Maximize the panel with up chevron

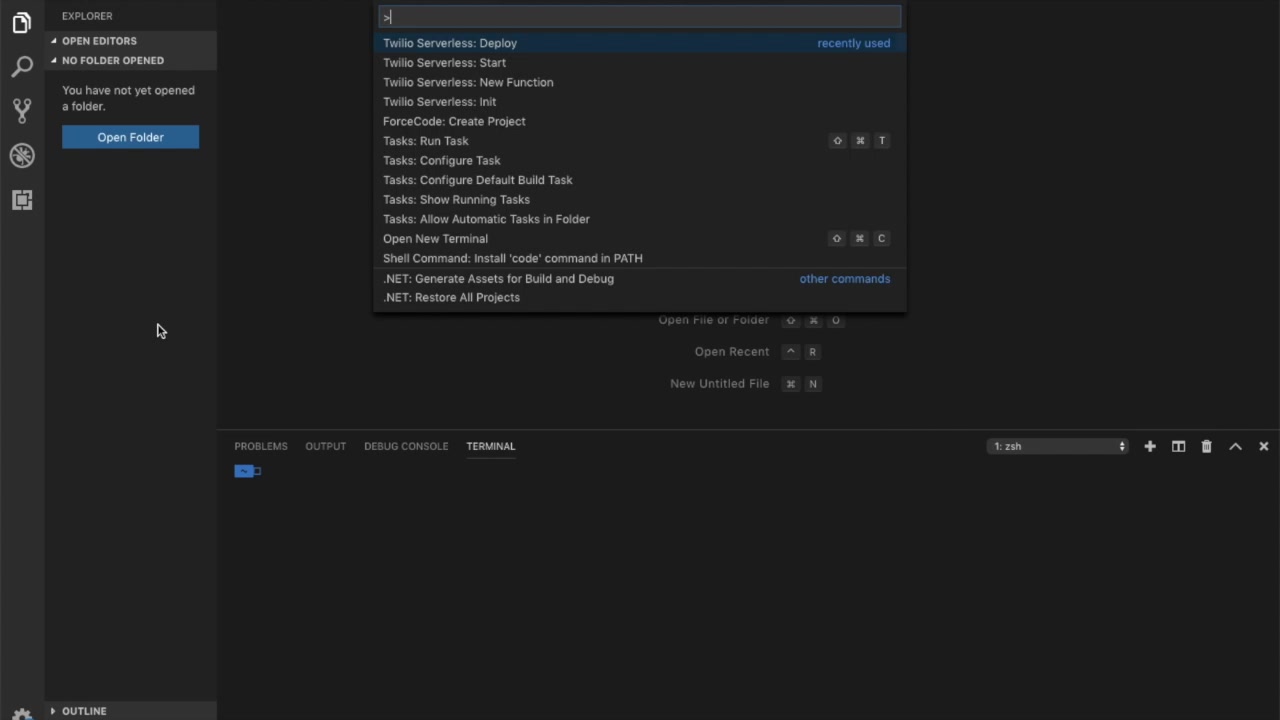coord(1235,446)
